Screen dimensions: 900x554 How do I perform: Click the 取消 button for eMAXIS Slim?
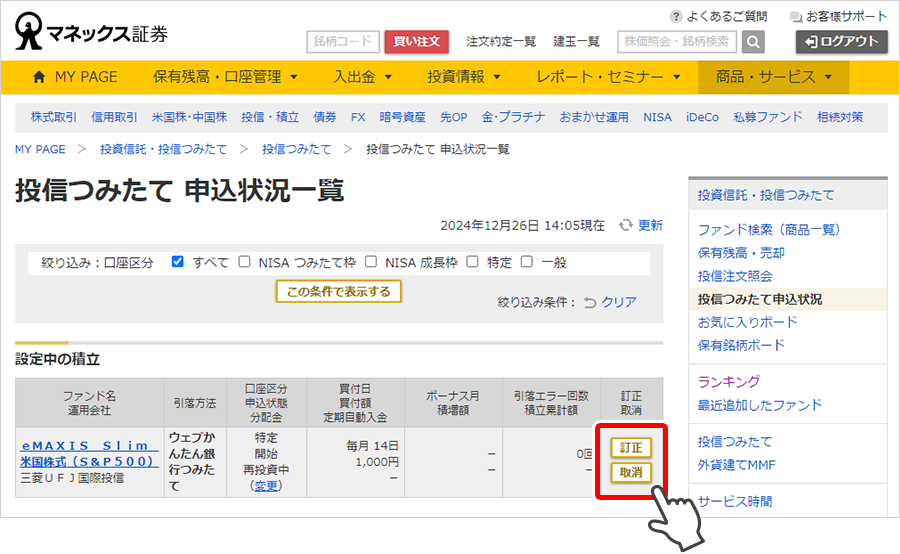coord(631,472)
